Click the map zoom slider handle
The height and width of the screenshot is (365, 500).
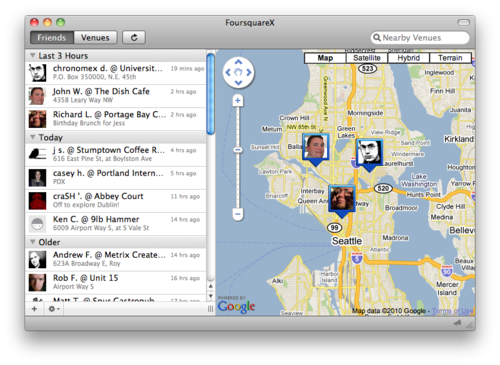pyautogui.click(x=238, y=150)
